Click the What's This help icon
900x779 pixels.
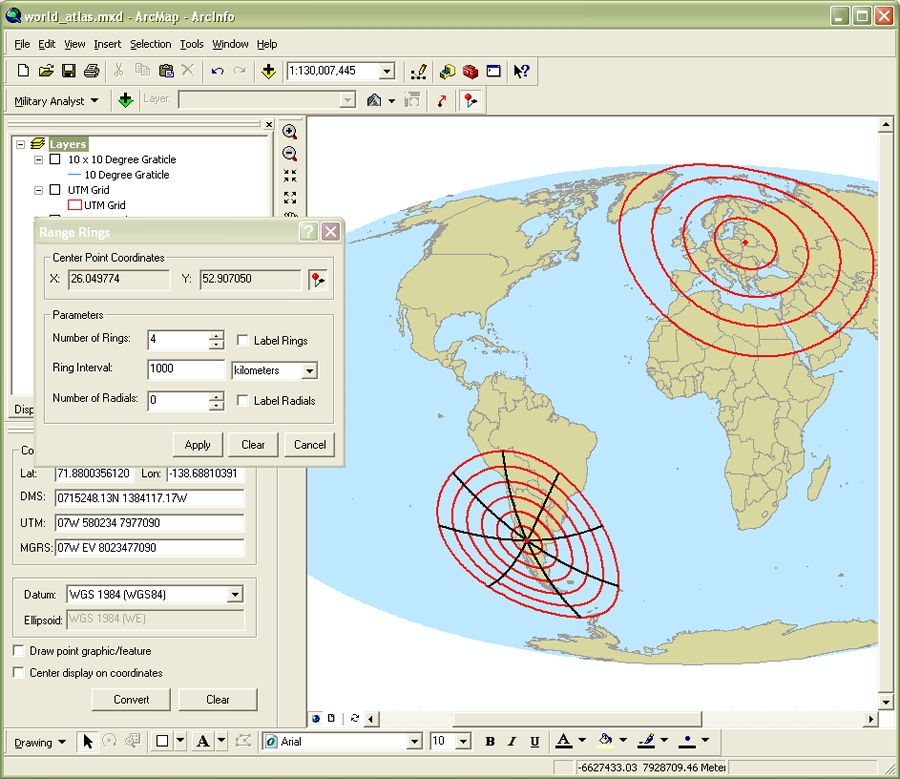click(521, 71)
